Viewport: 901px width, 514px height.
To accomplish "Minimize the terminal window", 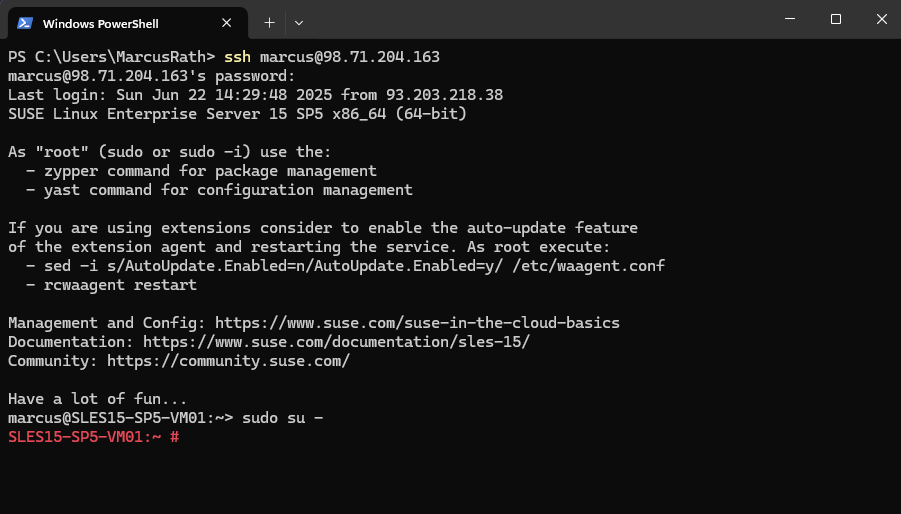I will point(790,19).
